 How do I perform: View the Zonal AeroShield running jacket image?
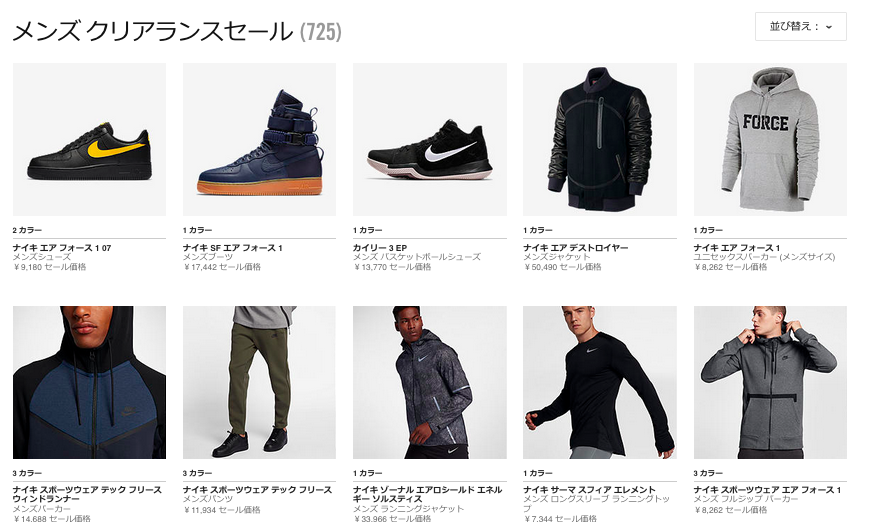point(430,382)
